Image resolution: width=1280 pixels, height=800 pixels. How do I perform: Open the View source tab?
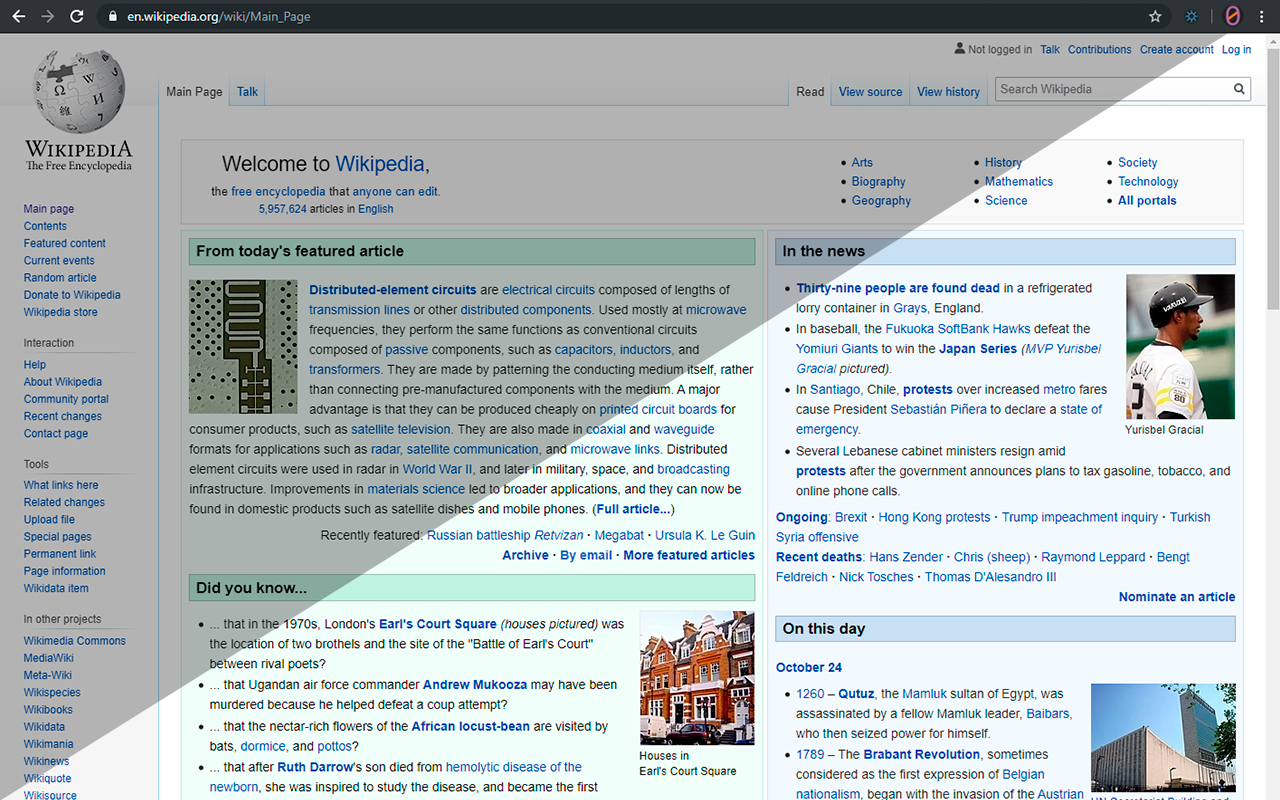[871, 92]
